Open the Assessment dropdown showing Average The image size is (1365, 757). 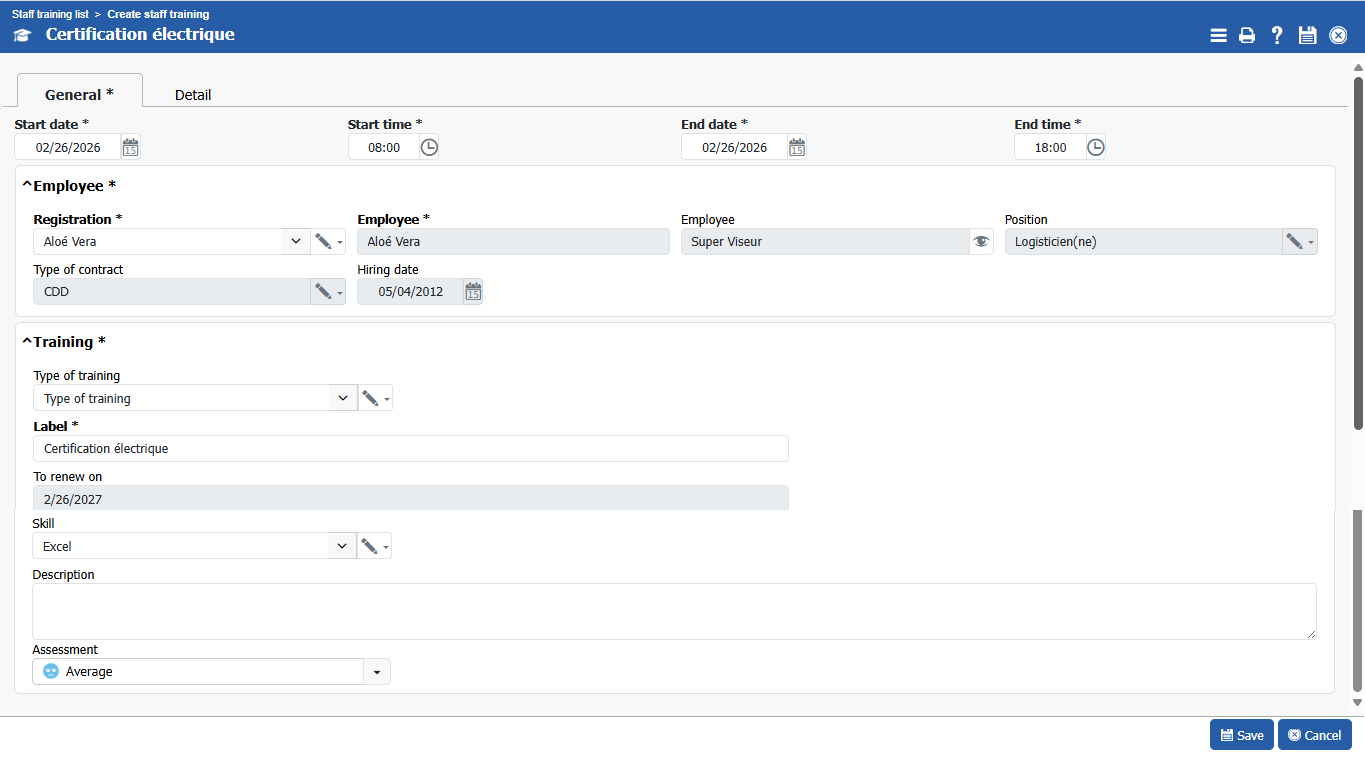coord(377,672)
